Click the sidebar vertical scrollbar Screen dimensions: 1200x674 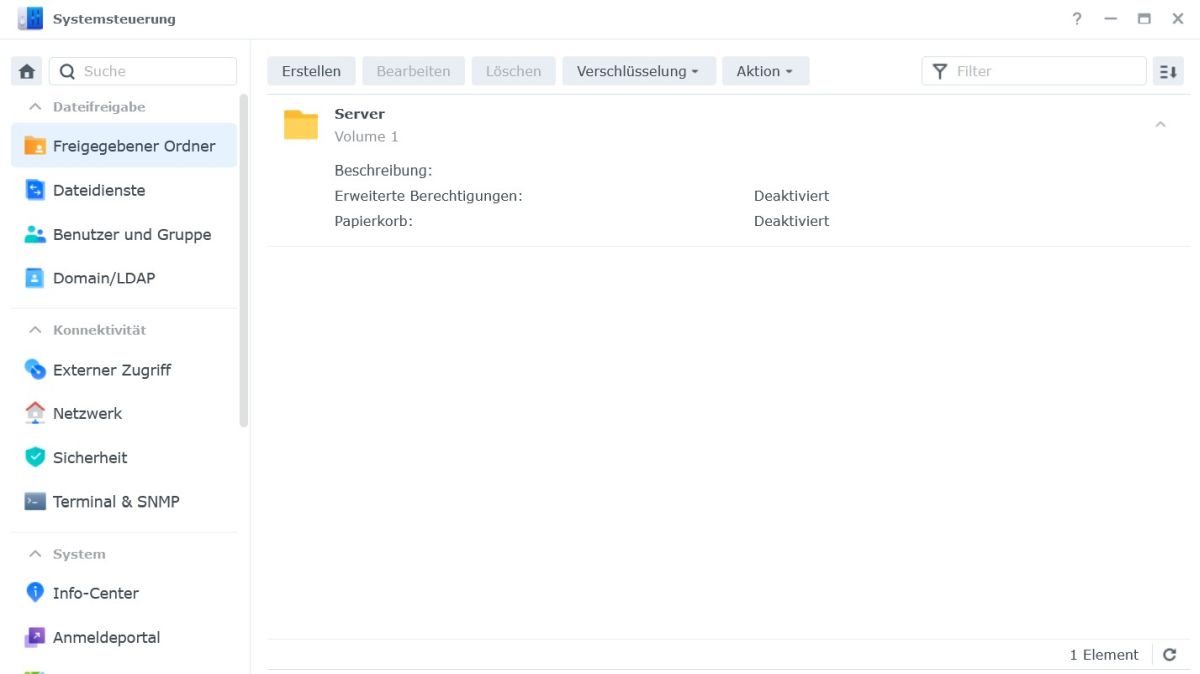pyautogui.click(x=243, y=261)
